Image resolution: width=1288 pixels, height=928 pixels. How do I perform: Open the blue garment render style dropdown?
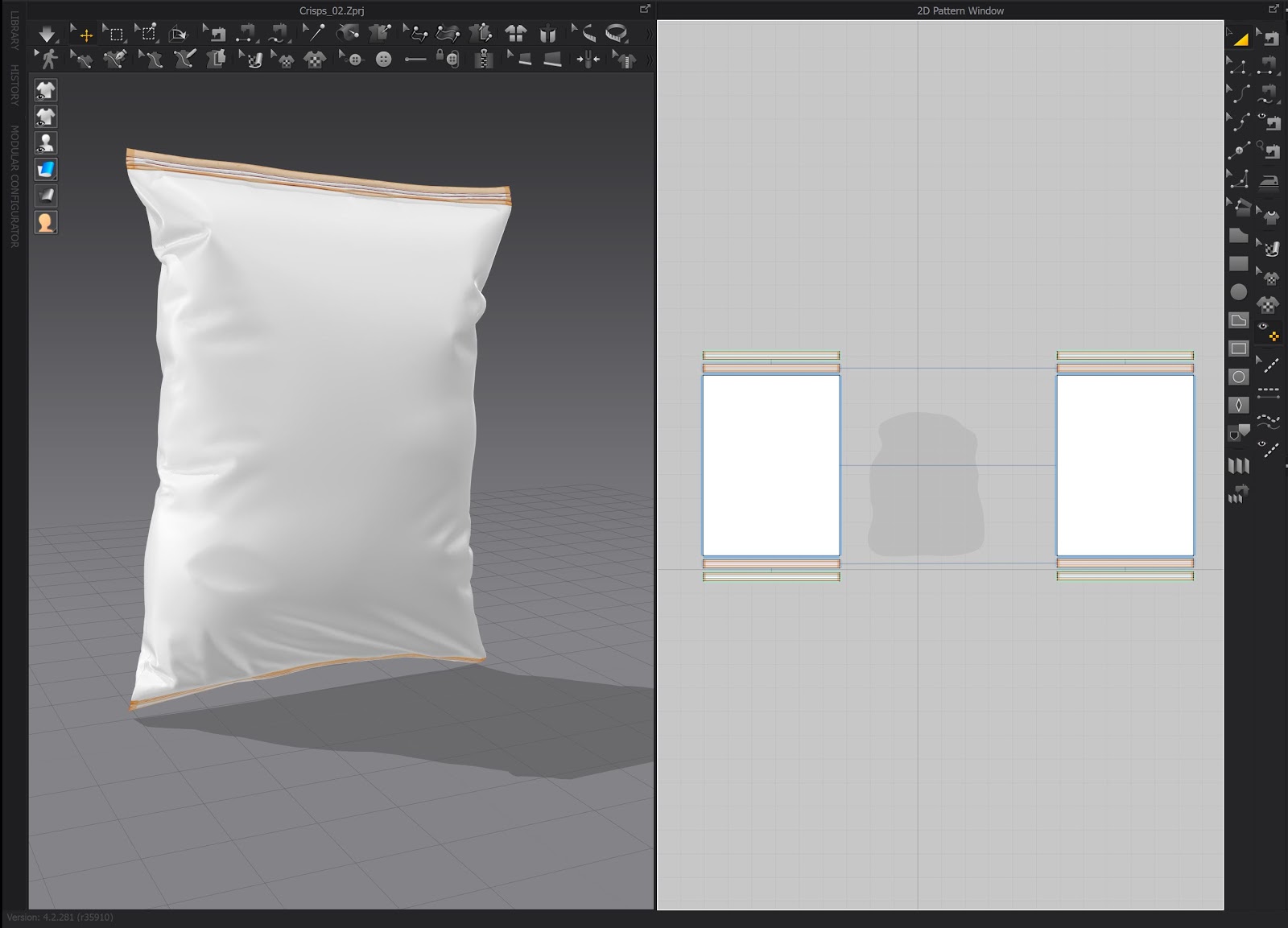pyautogui.click(x=46, y=169)
